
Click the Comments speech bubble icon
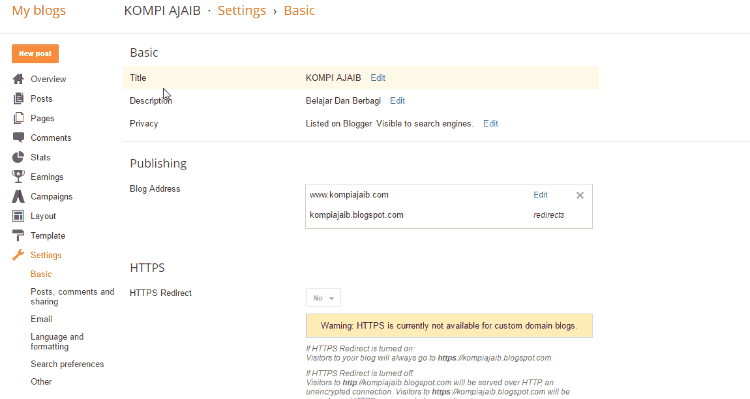pyautogui.click(x=18, y=138)
